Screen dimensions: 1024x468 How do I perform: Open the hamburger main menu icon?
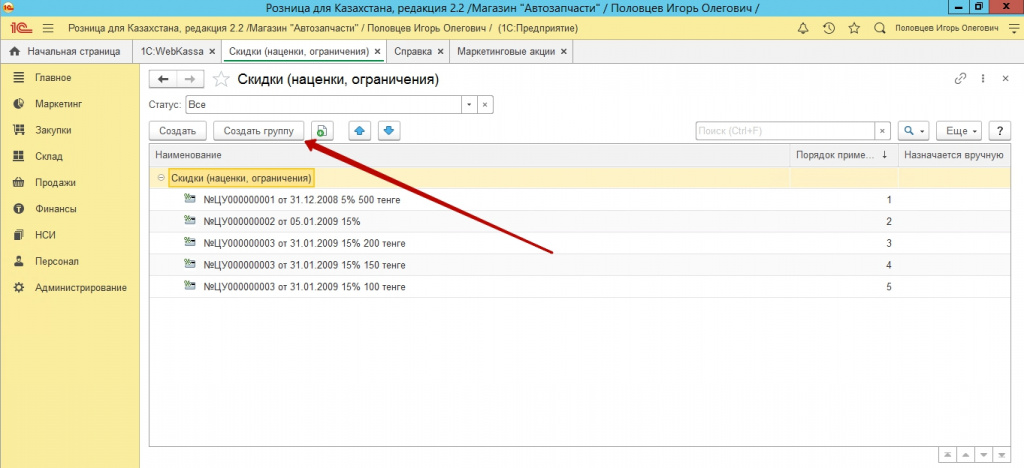[x=48, y=29]
